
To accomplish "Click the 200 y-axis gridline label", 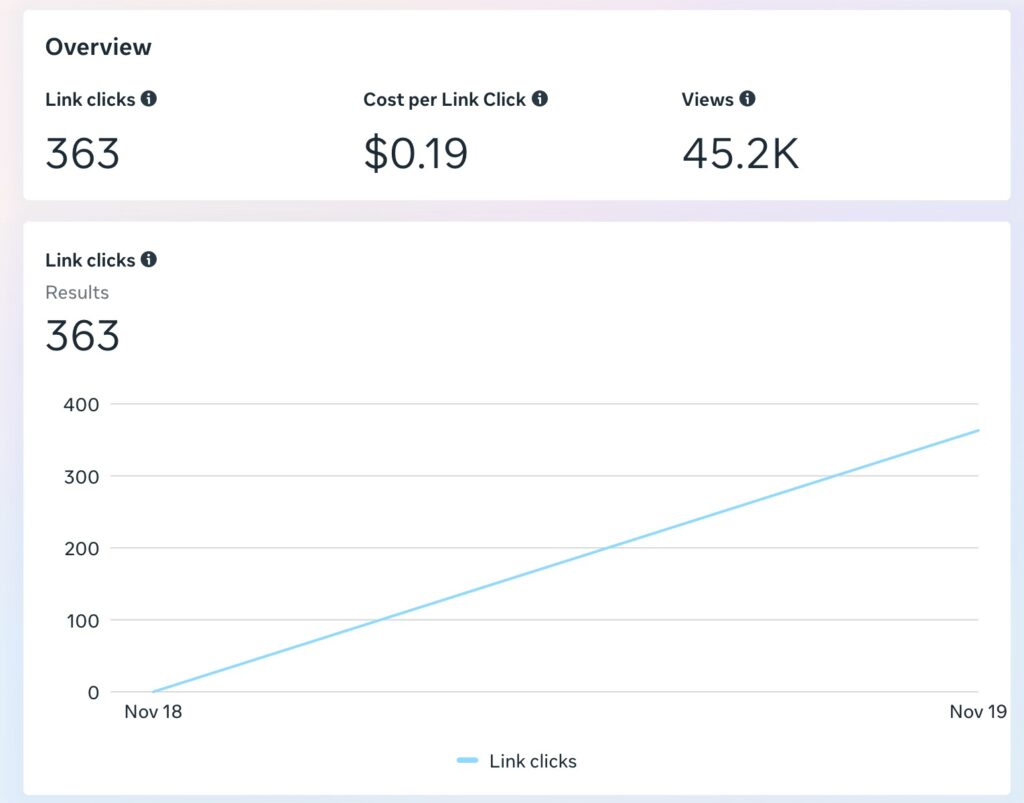I will (x=80, y=548).
